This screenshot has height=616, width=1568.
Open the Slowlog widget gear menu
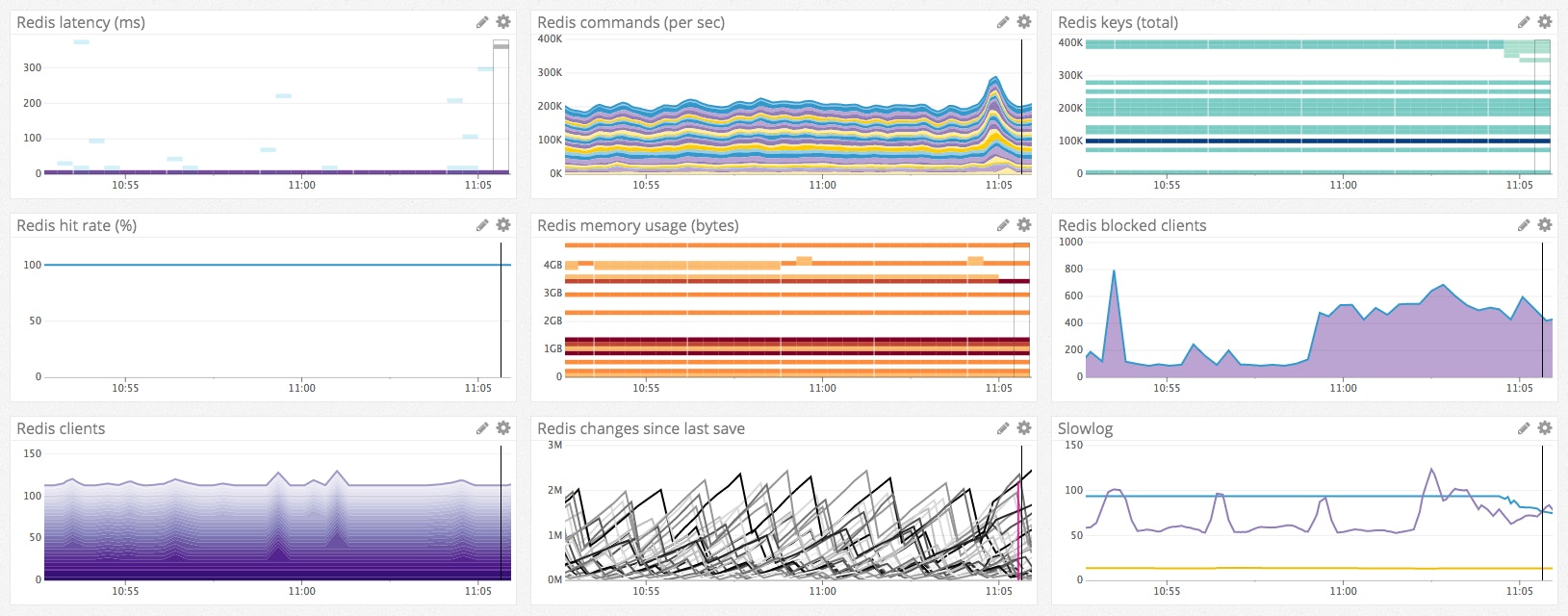coord(1545,428)
